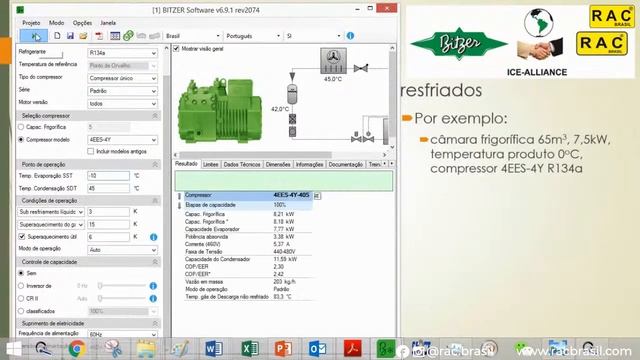Open the Modo de operação Auto dropdown

122,250
